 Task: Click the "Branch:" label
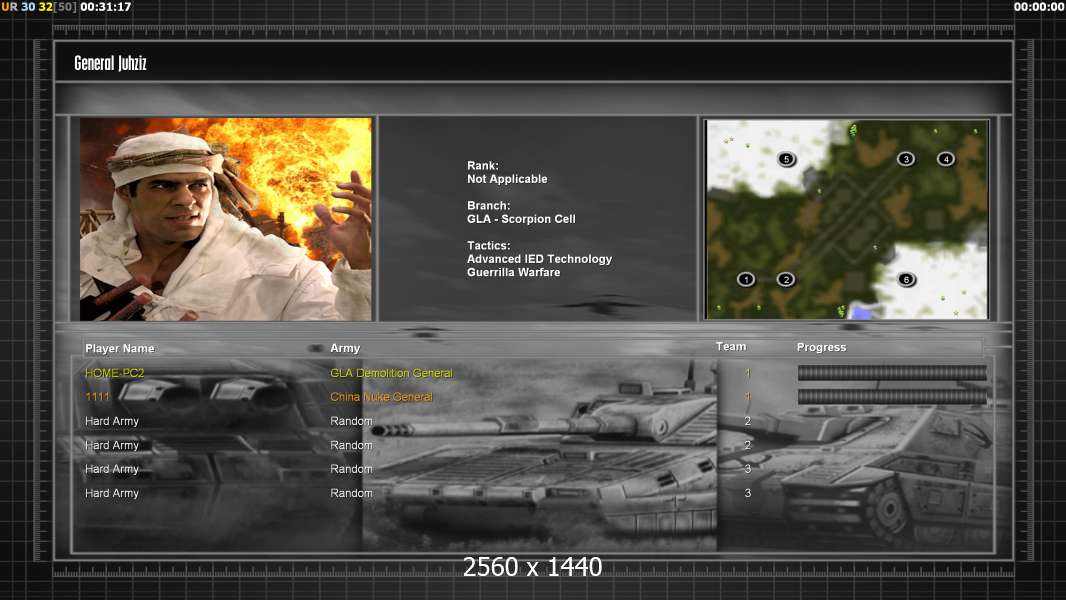(488, 206)
